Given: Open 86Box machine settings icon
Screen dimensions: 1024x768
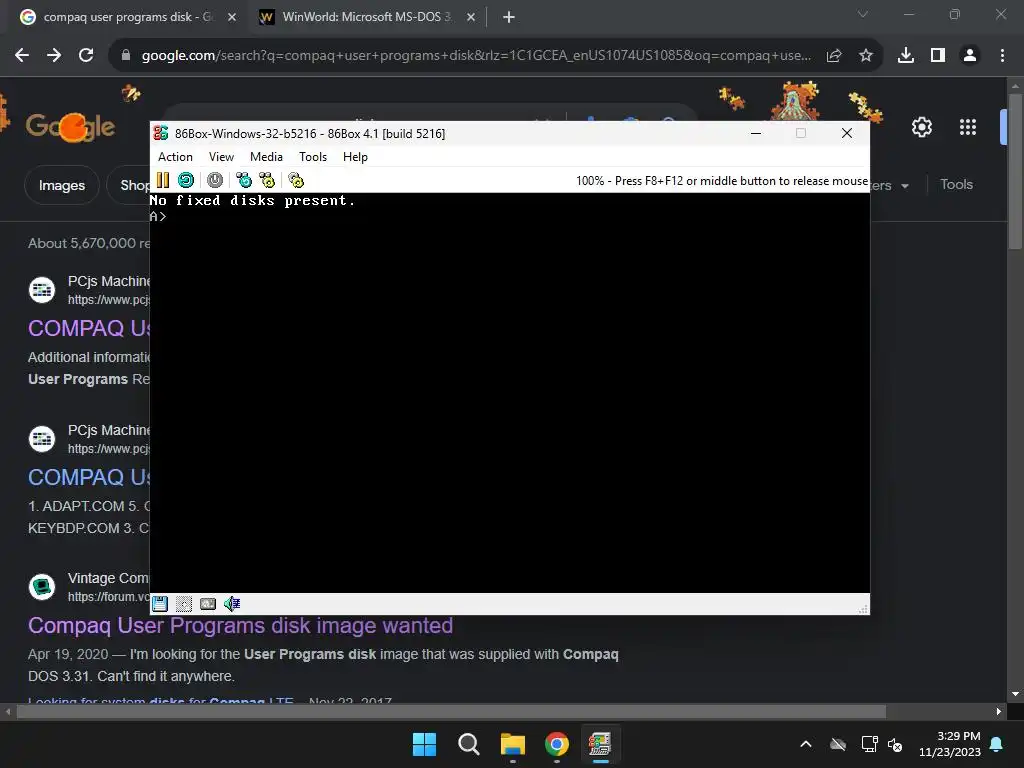Looking at the screenshot, I should click(296, 180).
